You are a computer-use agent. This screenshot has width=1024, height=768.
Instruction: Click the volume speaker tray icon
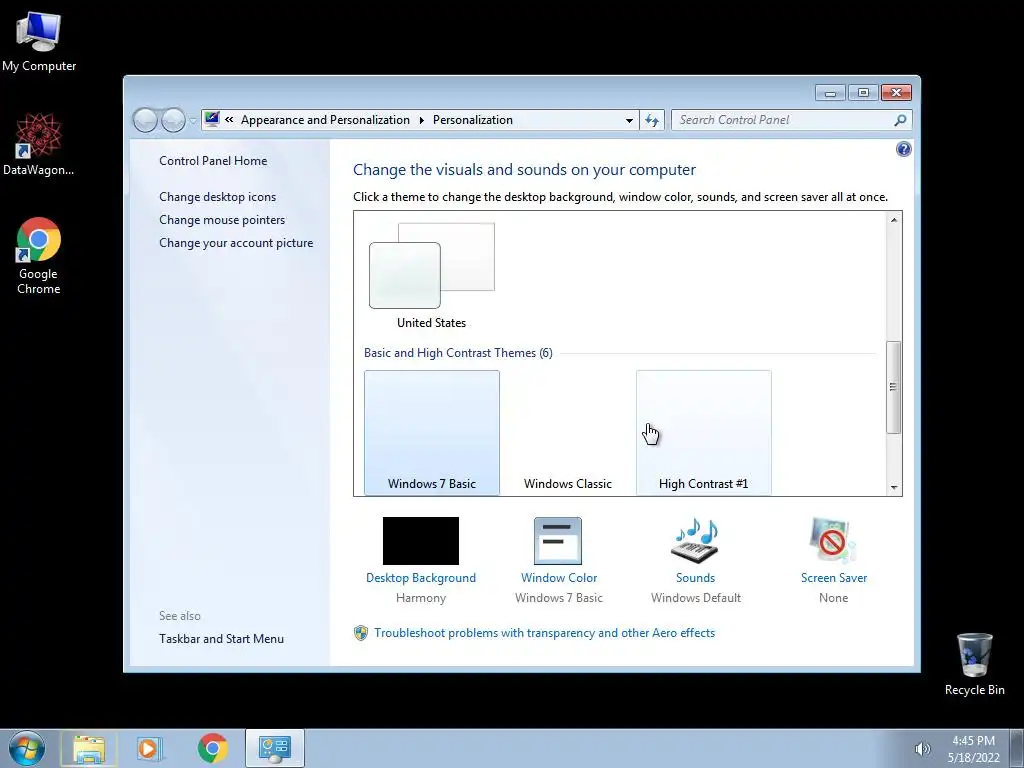(922, 749)
